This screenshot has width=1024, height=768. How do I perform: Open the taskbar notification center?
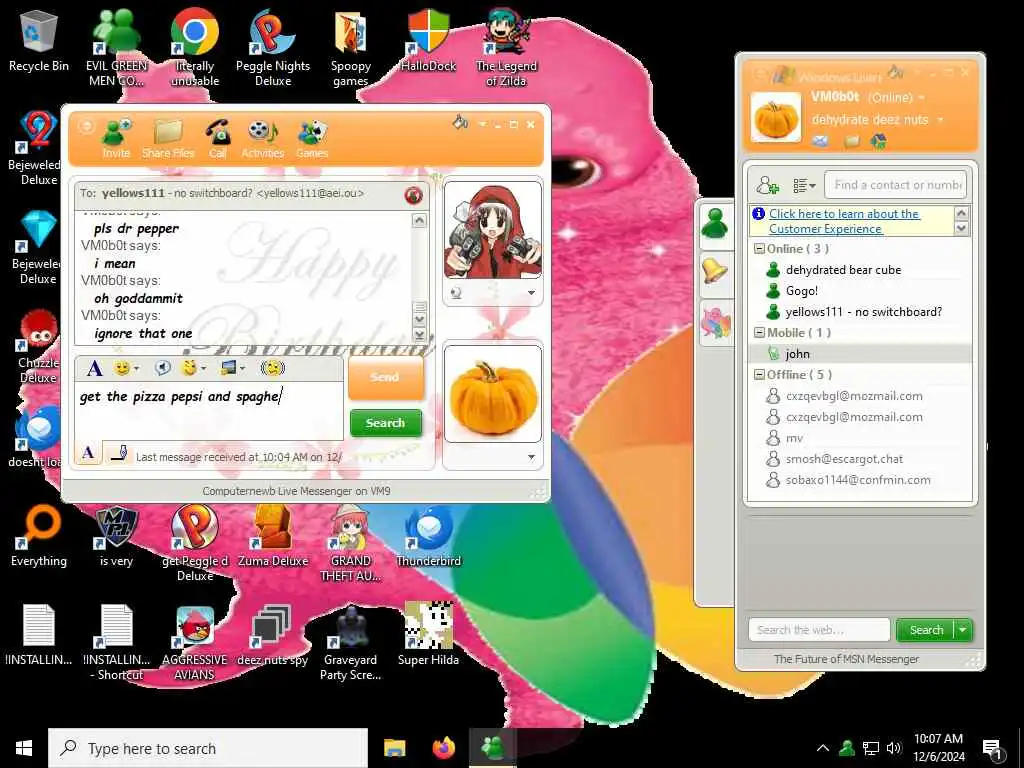(x=993, y=748)
